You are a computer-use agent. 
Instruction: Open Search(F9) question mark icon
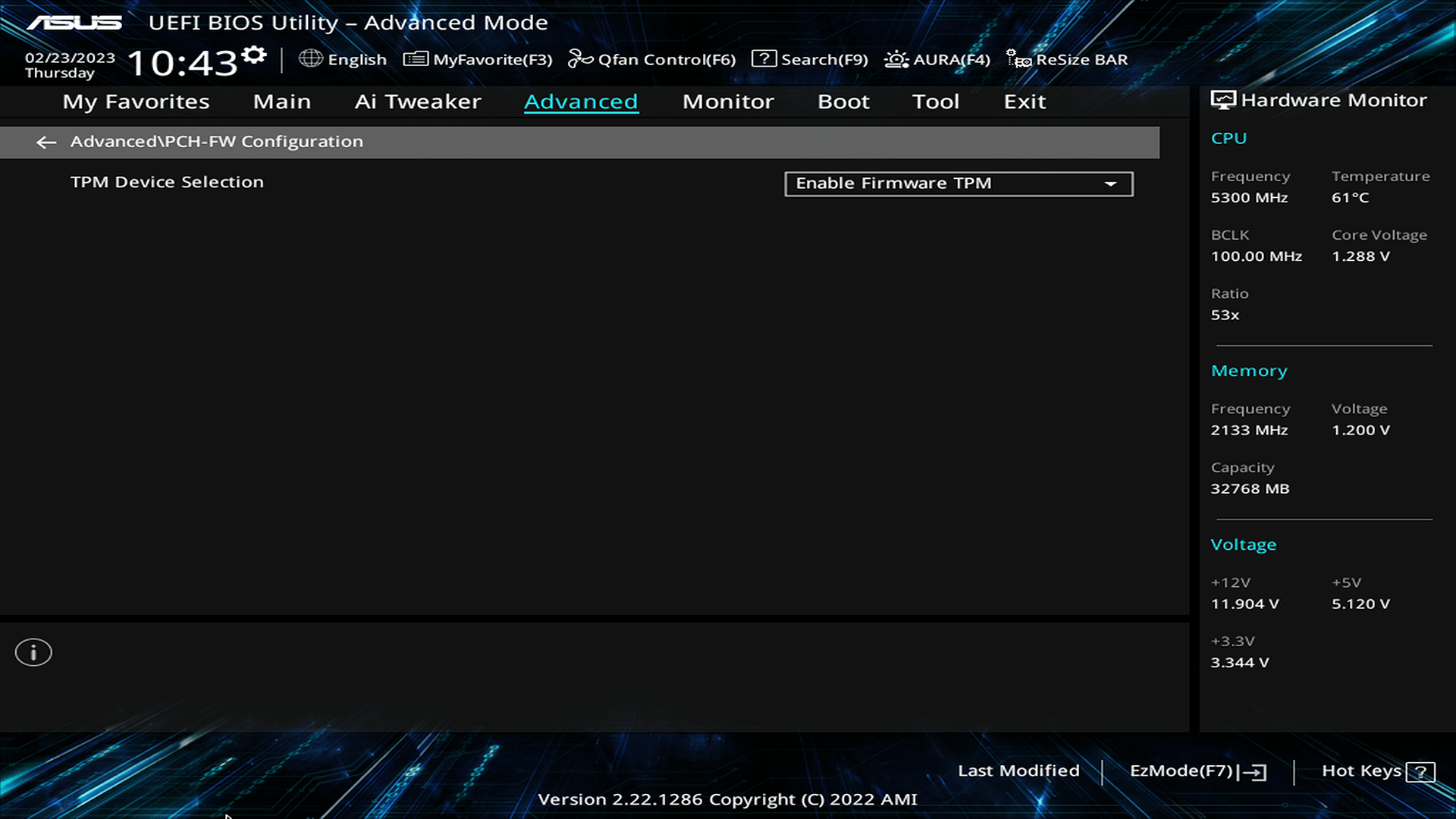click(764, 58)
